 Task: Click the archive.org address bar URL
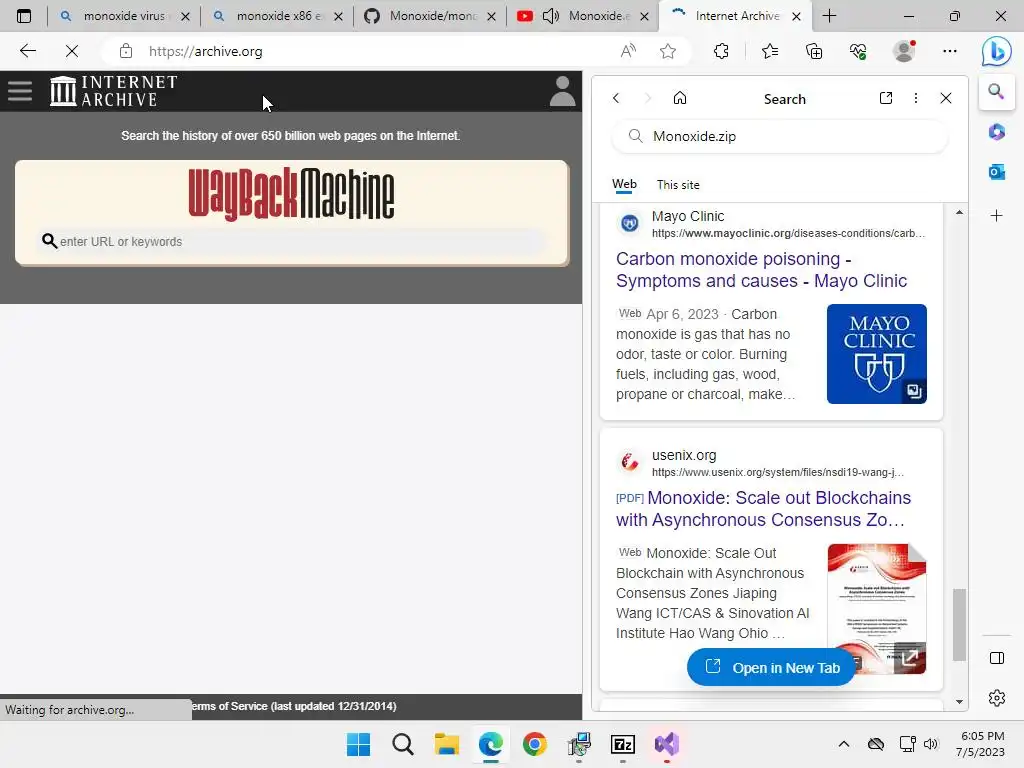click(205, 51)
